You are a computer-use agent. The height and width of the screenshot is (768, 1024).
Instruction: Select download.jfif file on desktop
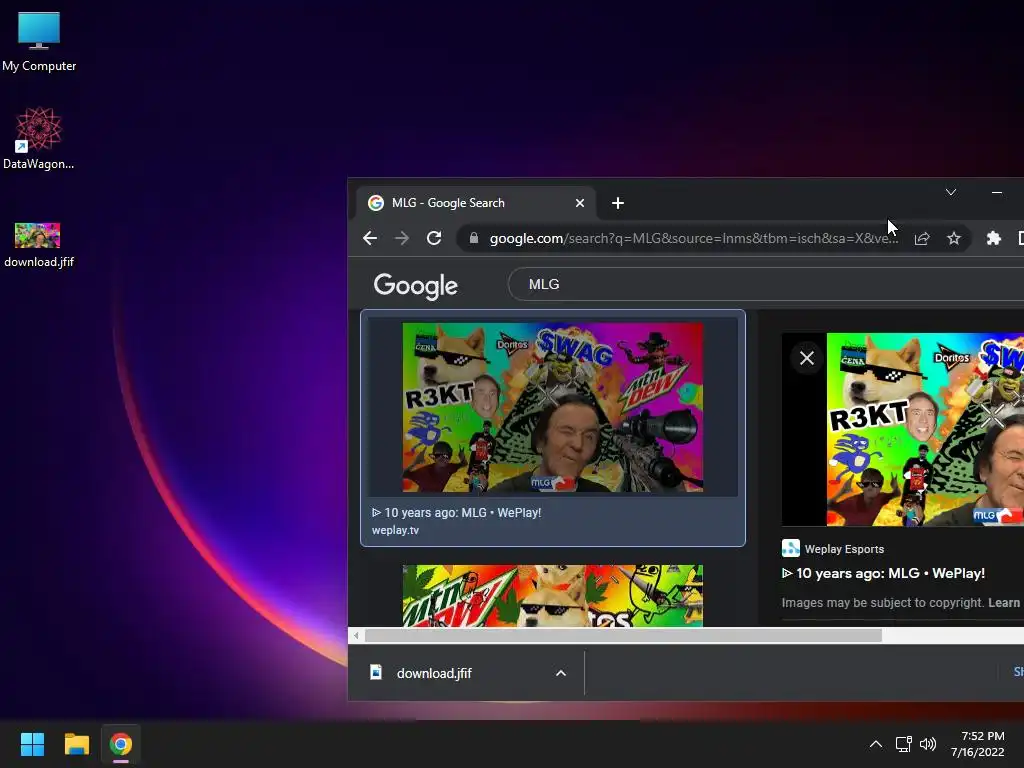pos(39,245)
